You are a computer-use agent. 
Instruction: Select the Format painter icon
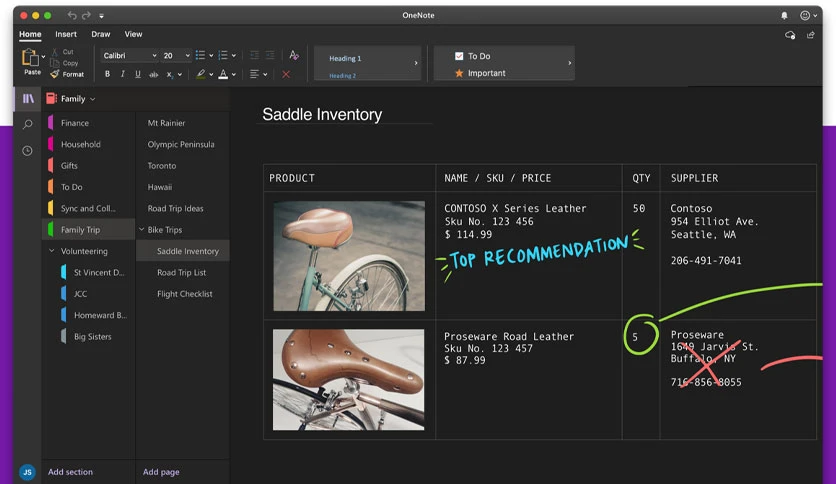(x=54, y=74)
